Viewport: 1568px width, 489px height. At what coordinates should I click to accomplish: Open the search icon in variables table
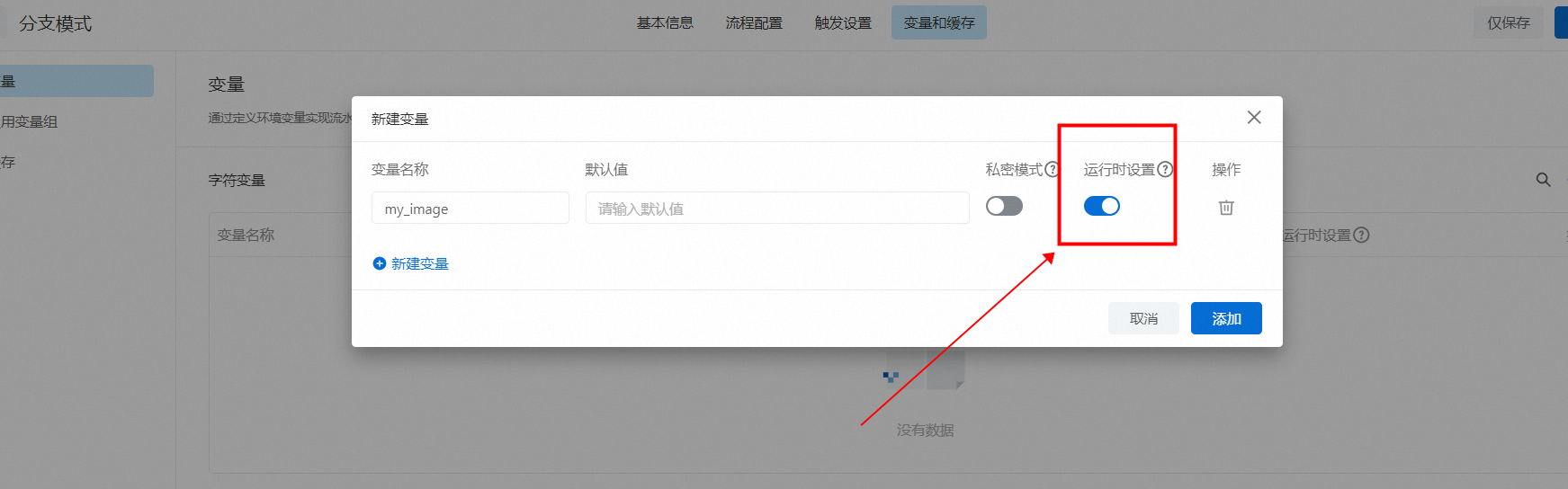pos(1543,180)
